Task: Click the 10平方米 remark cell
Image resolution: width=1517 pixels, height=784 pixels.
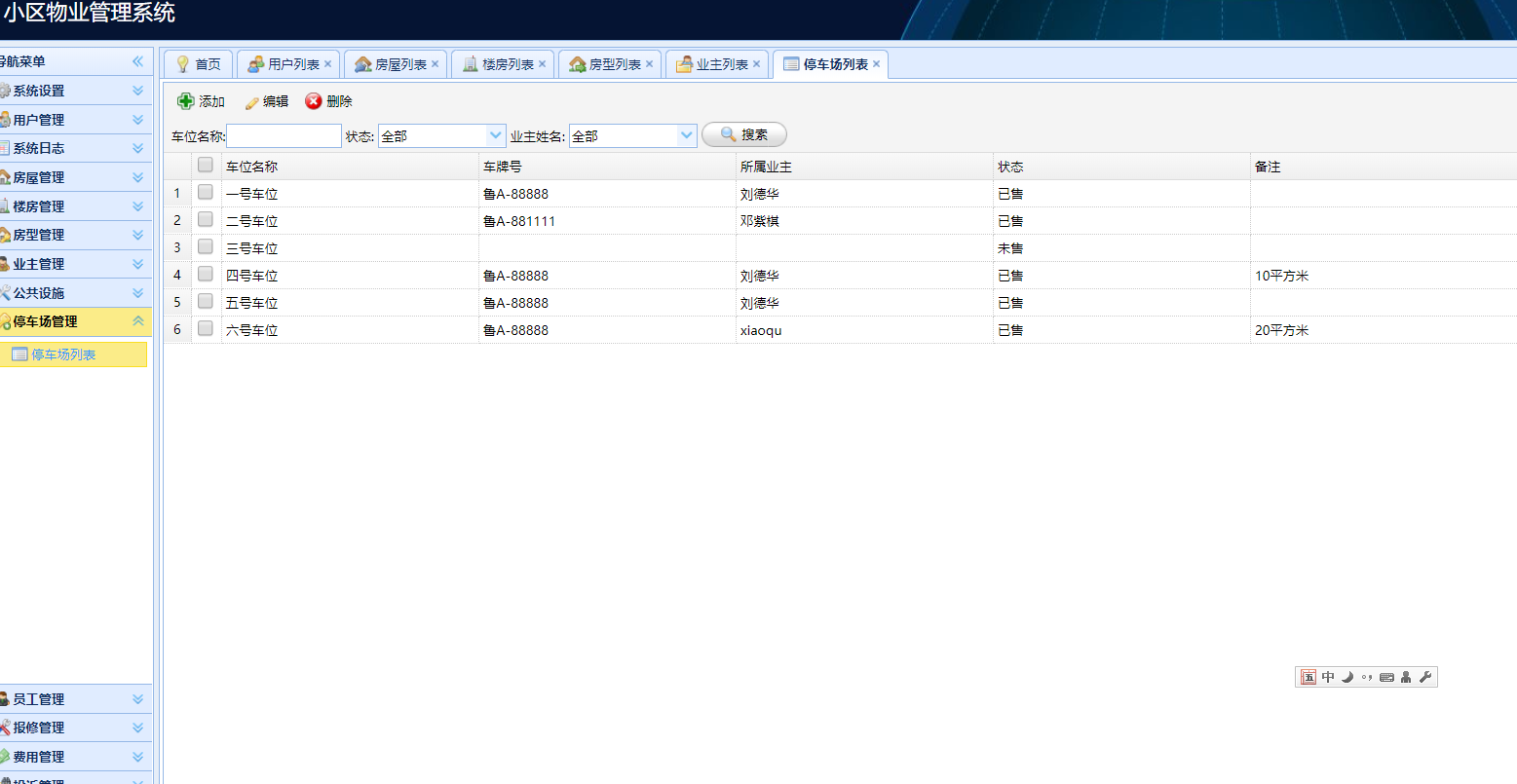Action: pos(1281,276)
